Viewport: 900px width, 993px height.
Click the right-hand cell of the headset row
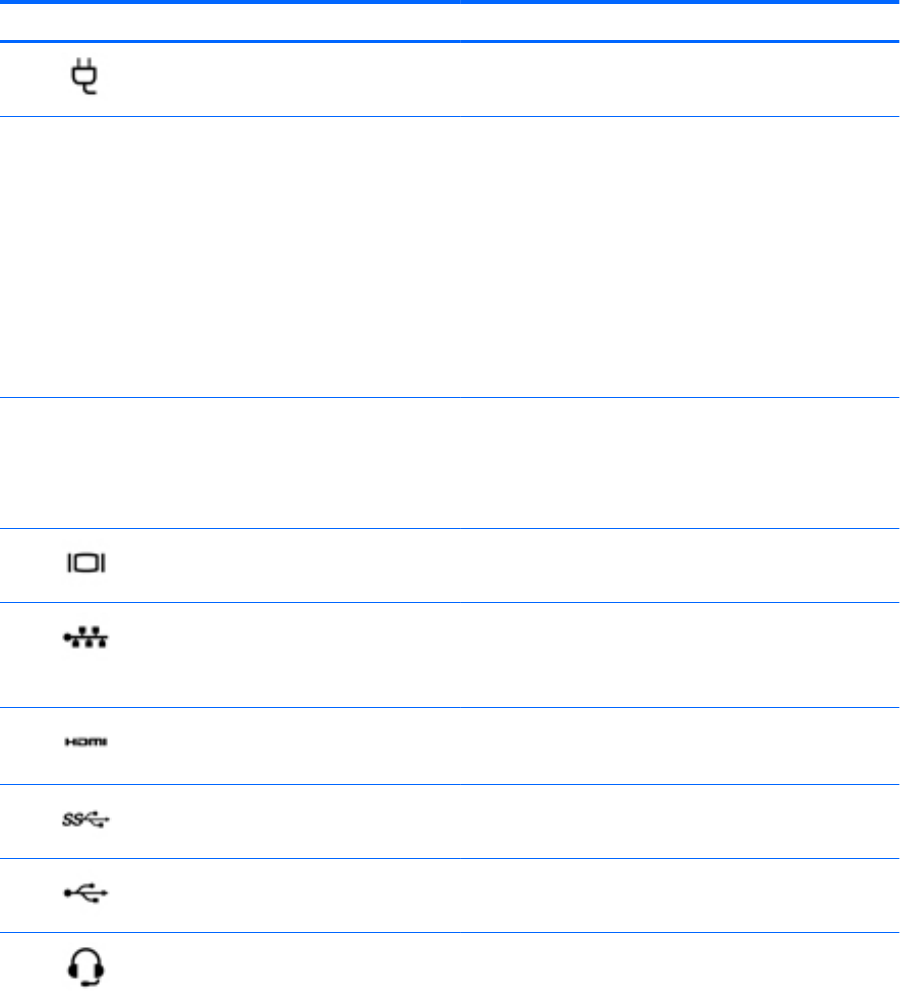pos(680,963)
